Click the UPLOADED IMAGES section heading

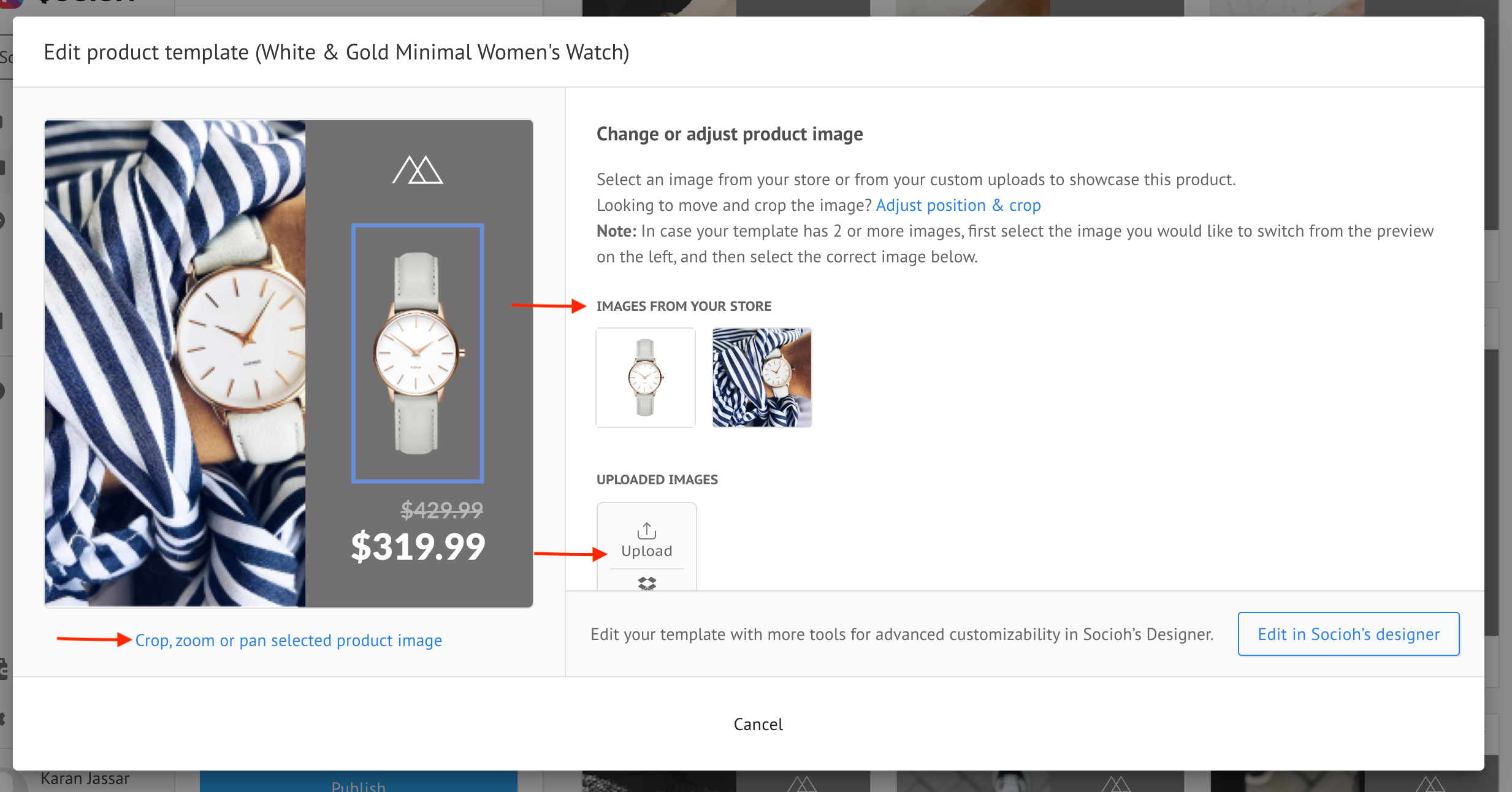pos(657,480)
